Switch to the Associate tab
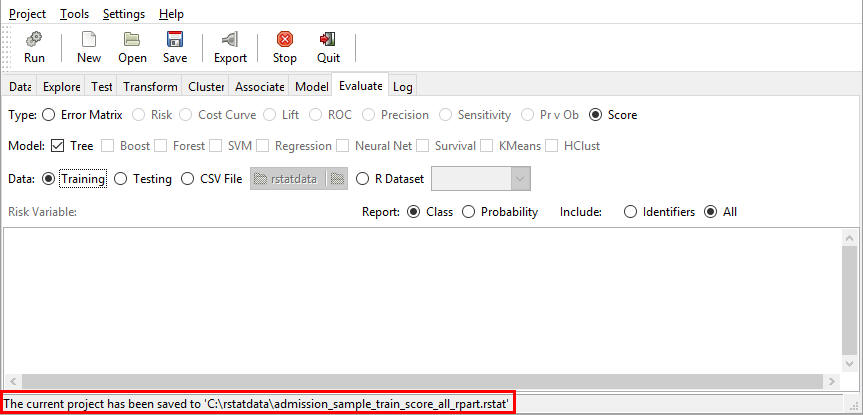Viewport: 863px width, 415px height. (x=259, y=86)
